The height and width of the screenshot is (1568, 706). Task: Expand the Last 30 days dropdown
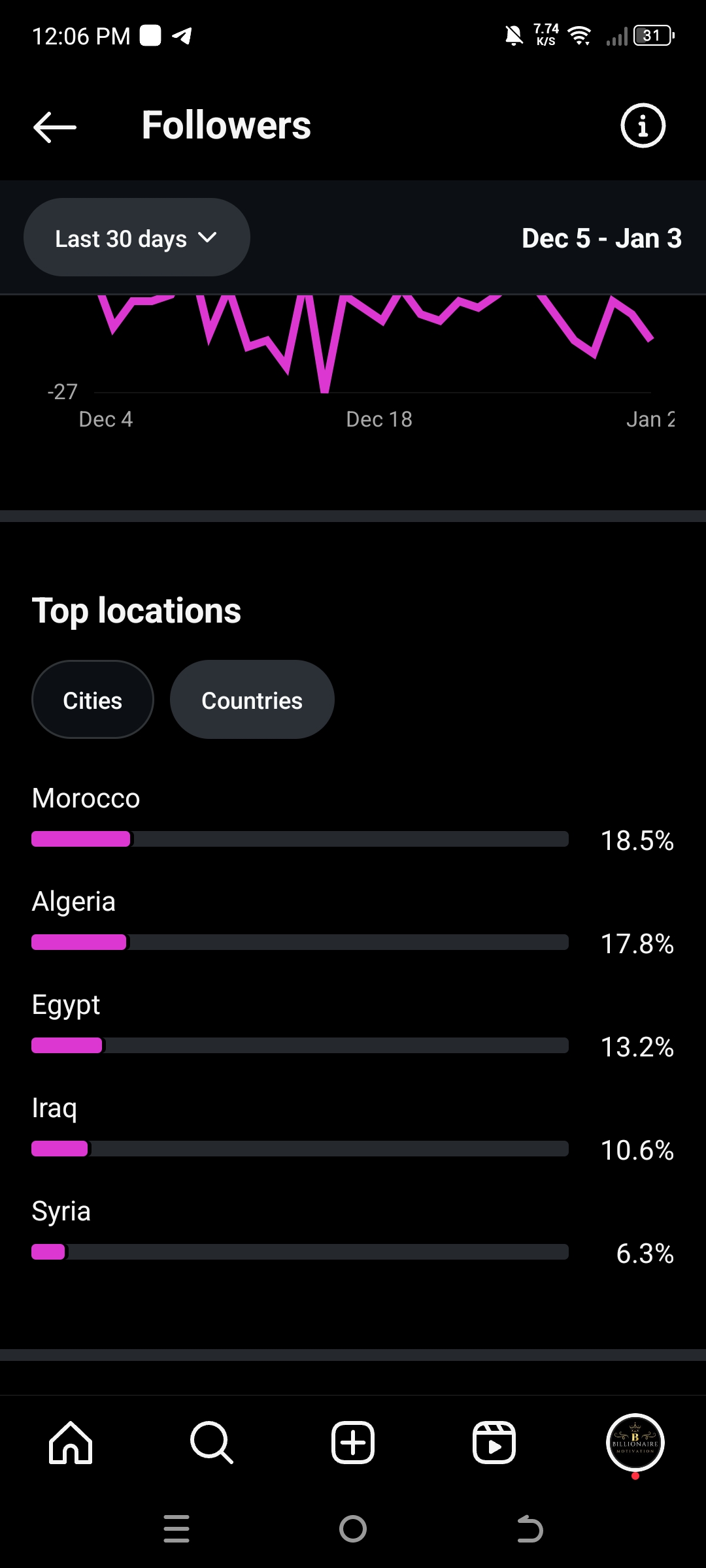137,238
